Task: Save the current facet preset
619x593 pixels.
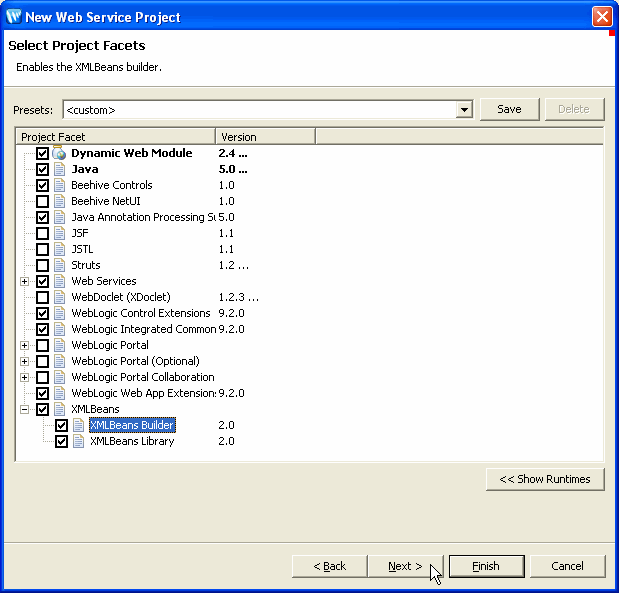Action: pos(509,109)
